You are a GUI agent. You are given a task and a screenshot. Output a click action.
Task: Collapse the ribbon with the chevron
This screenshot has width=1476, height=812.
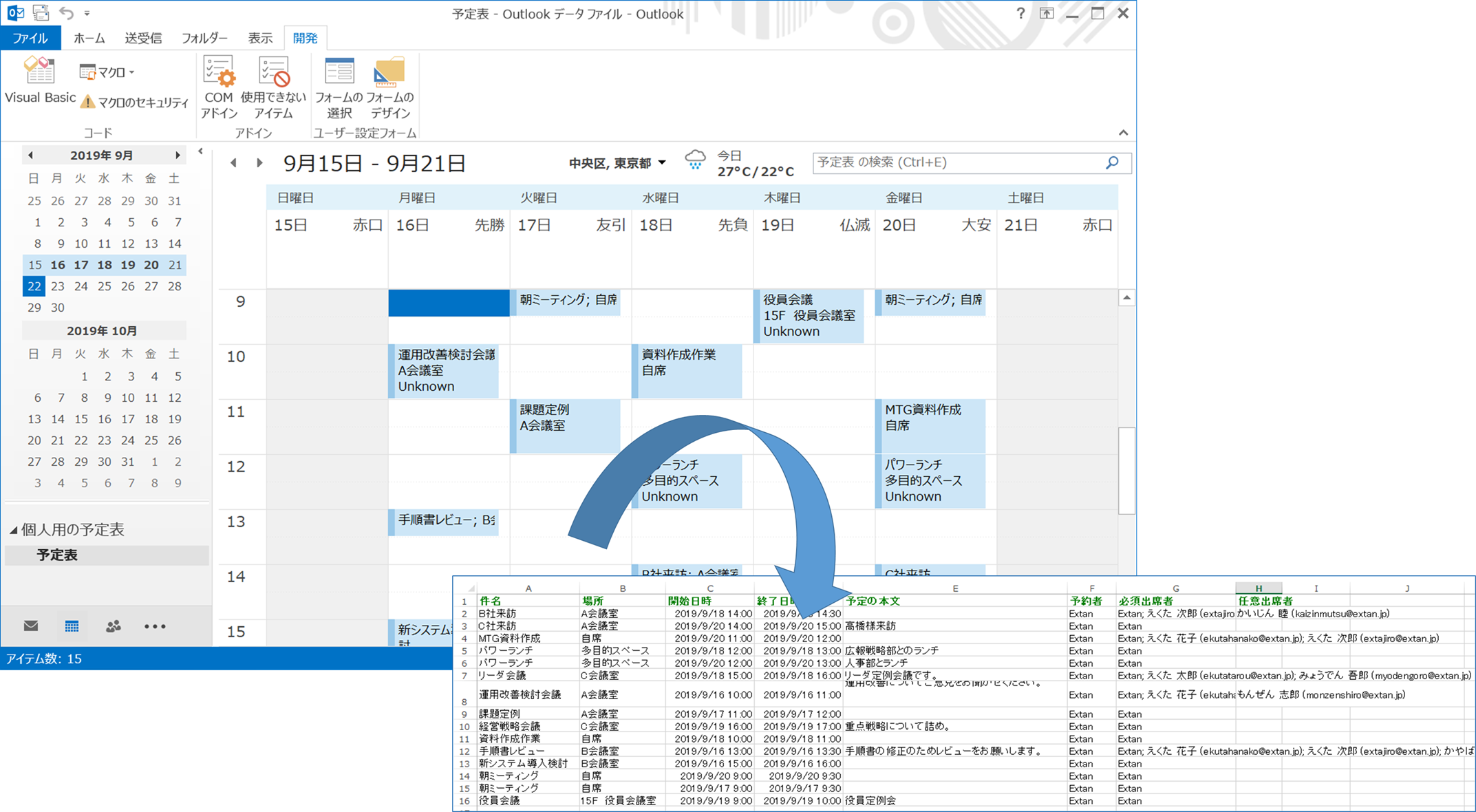[x=1123, y=133]
